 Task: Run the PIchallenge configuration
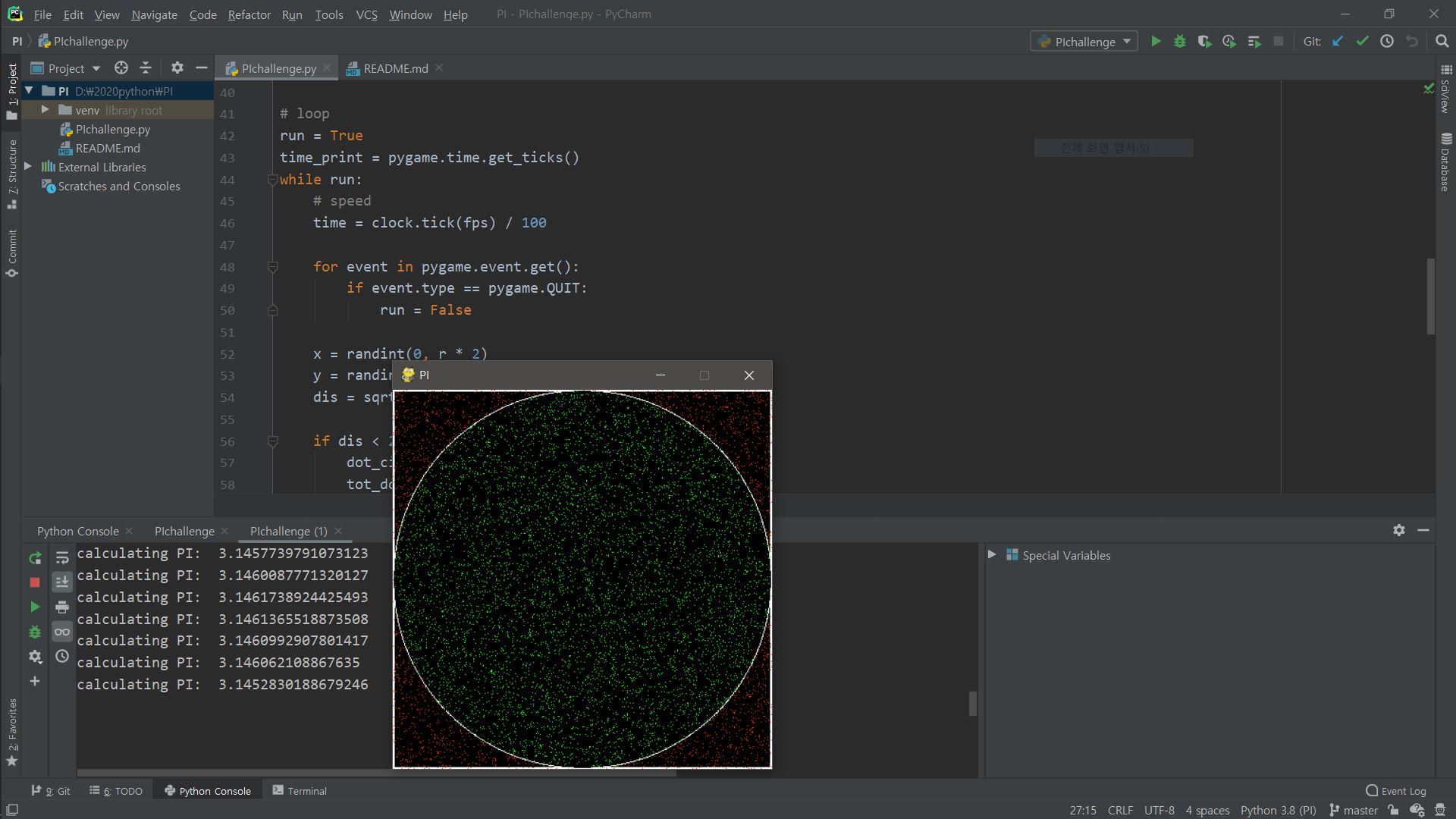point(1156,42)
